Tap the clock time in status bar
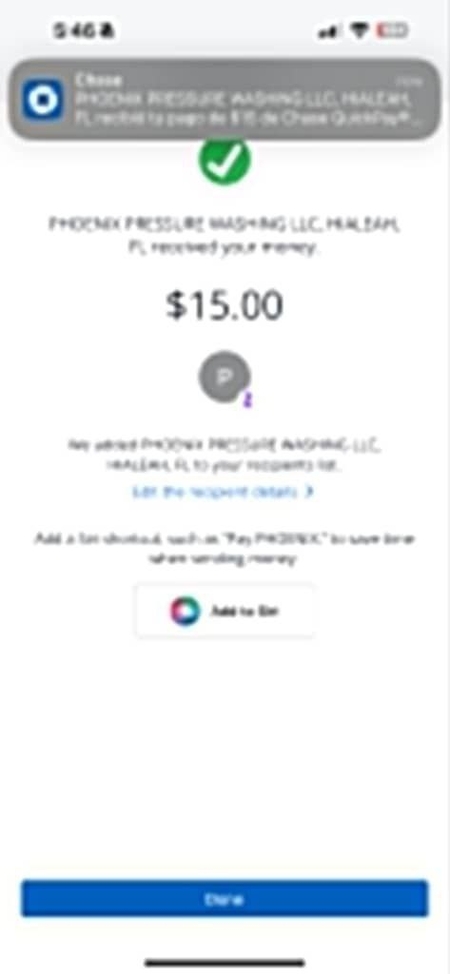The image size is (450, 974). (84, 30)
